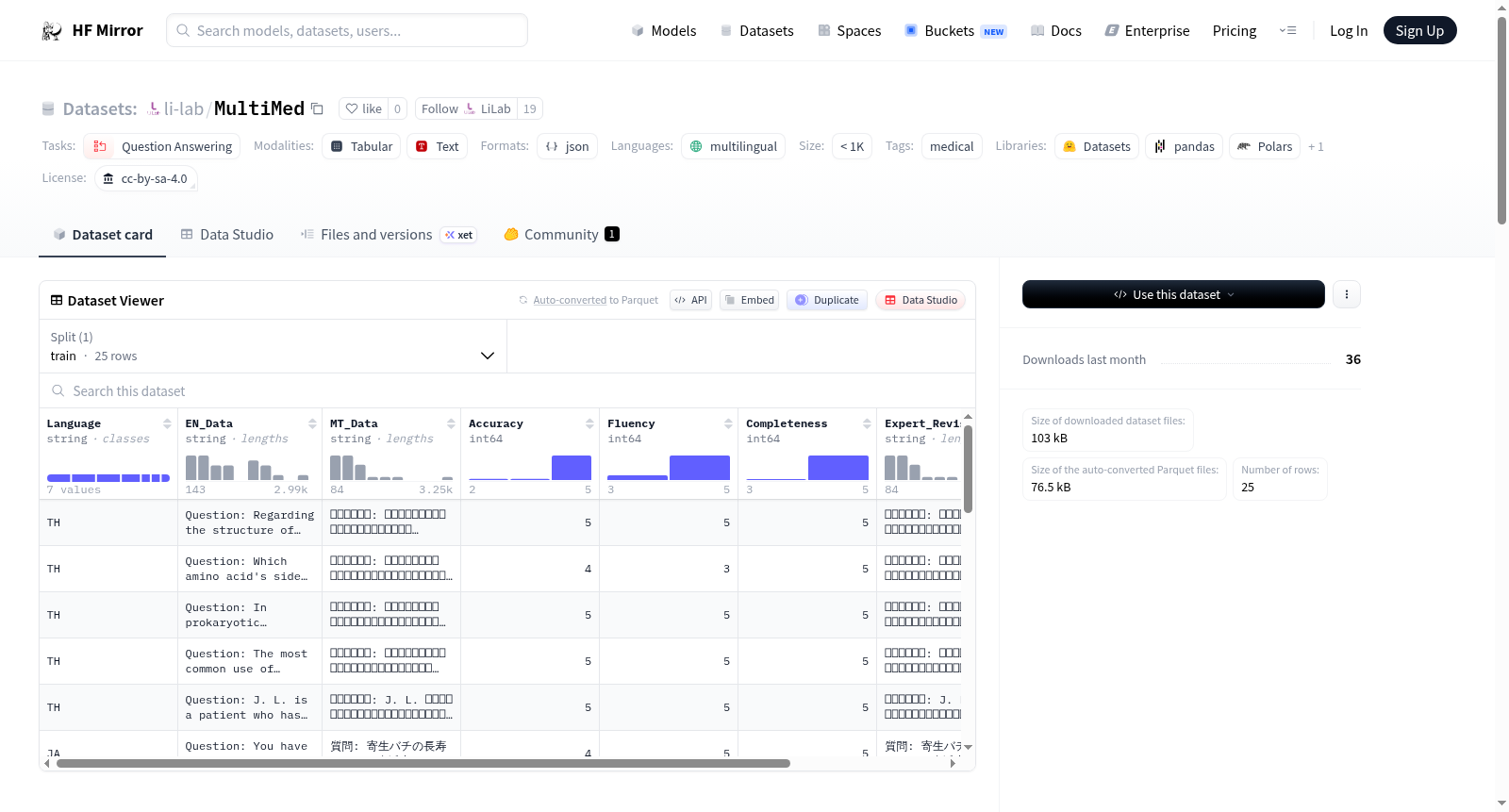Screen dimensions: 1509x812
Task: Follow the LiLab organization
Action: pos(466,108)
